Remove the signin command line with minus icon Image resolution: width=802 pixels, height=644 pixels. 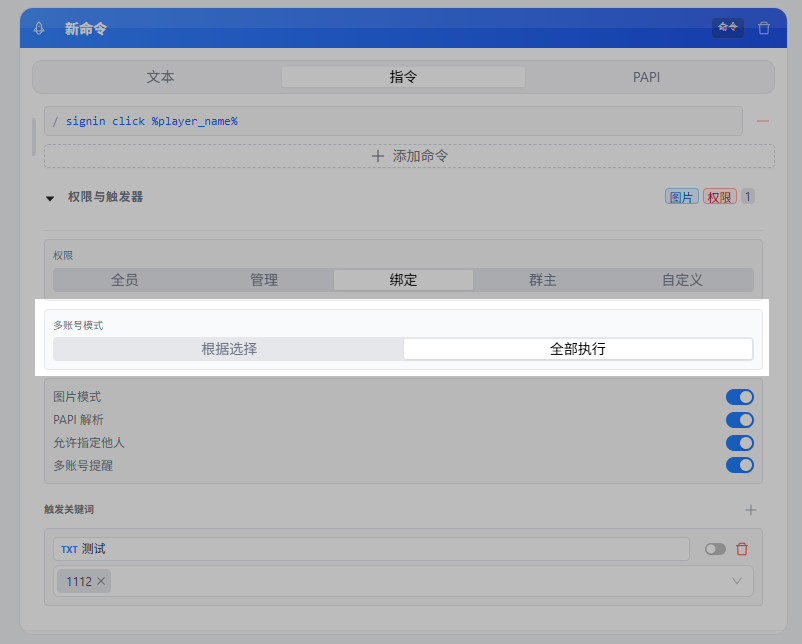pos(763,121)
